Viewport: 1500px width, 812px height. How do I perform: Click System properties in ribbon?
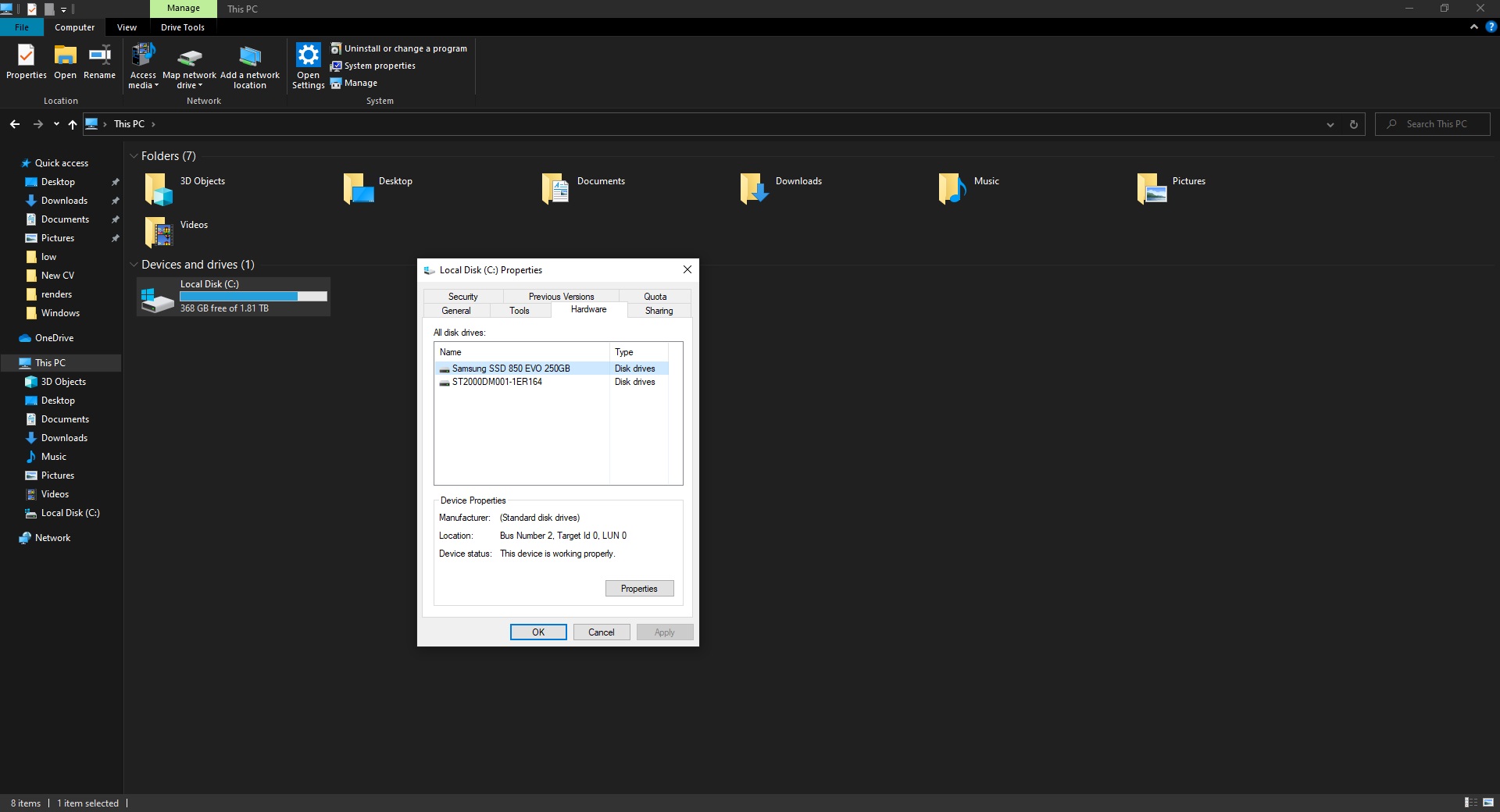(x=373, y=66)
